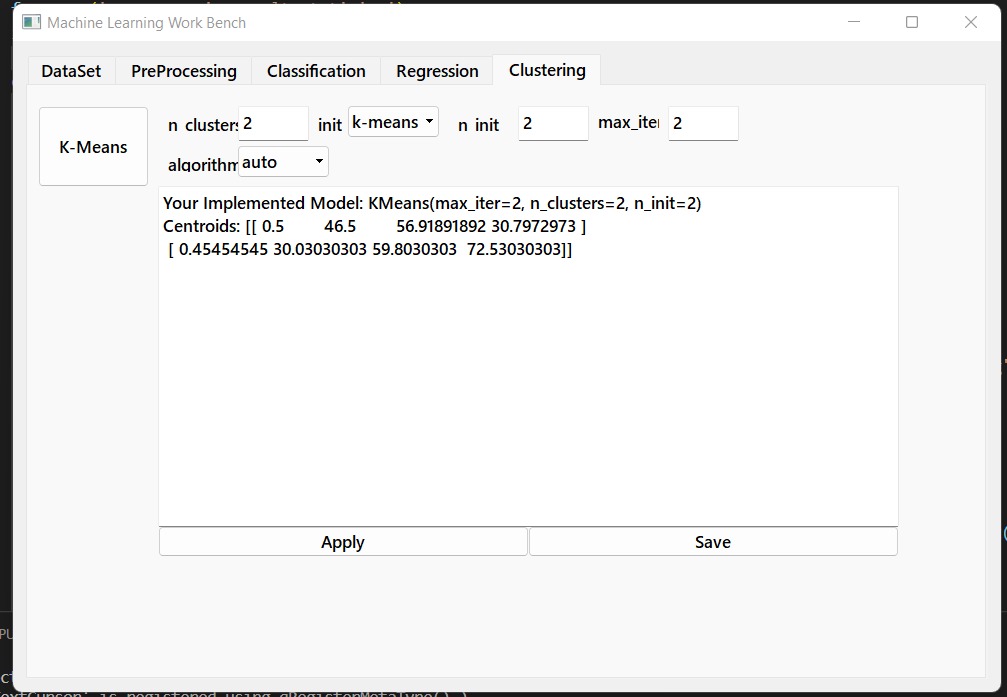Click the Clustering tab
The image size is (1007, 697).
click(547, 70)
